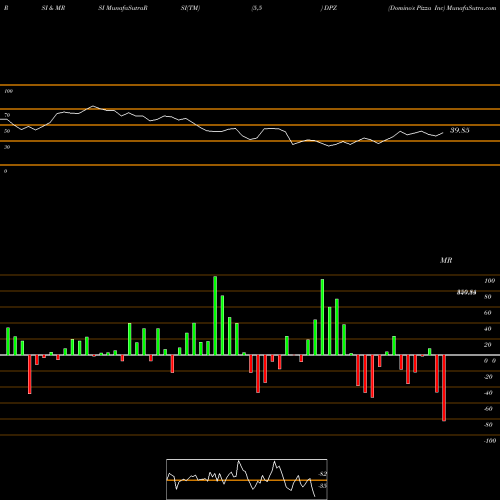Click the SI & MR header text
The width and height of the screenshot is (500, 500).
click(x=53, y=8)
